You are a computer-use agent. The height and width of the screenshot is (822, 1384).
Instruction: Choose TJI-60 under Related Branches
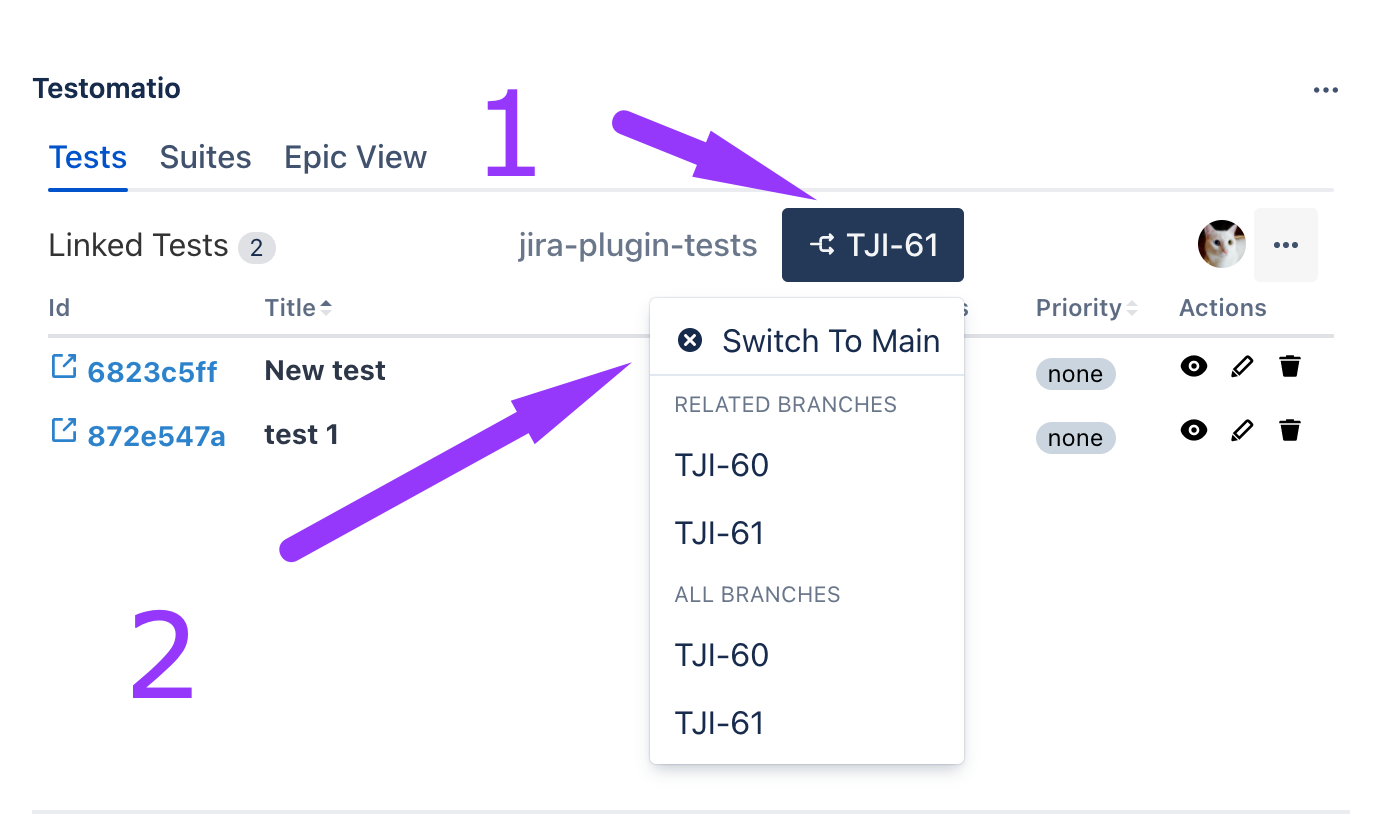[721, 465]
